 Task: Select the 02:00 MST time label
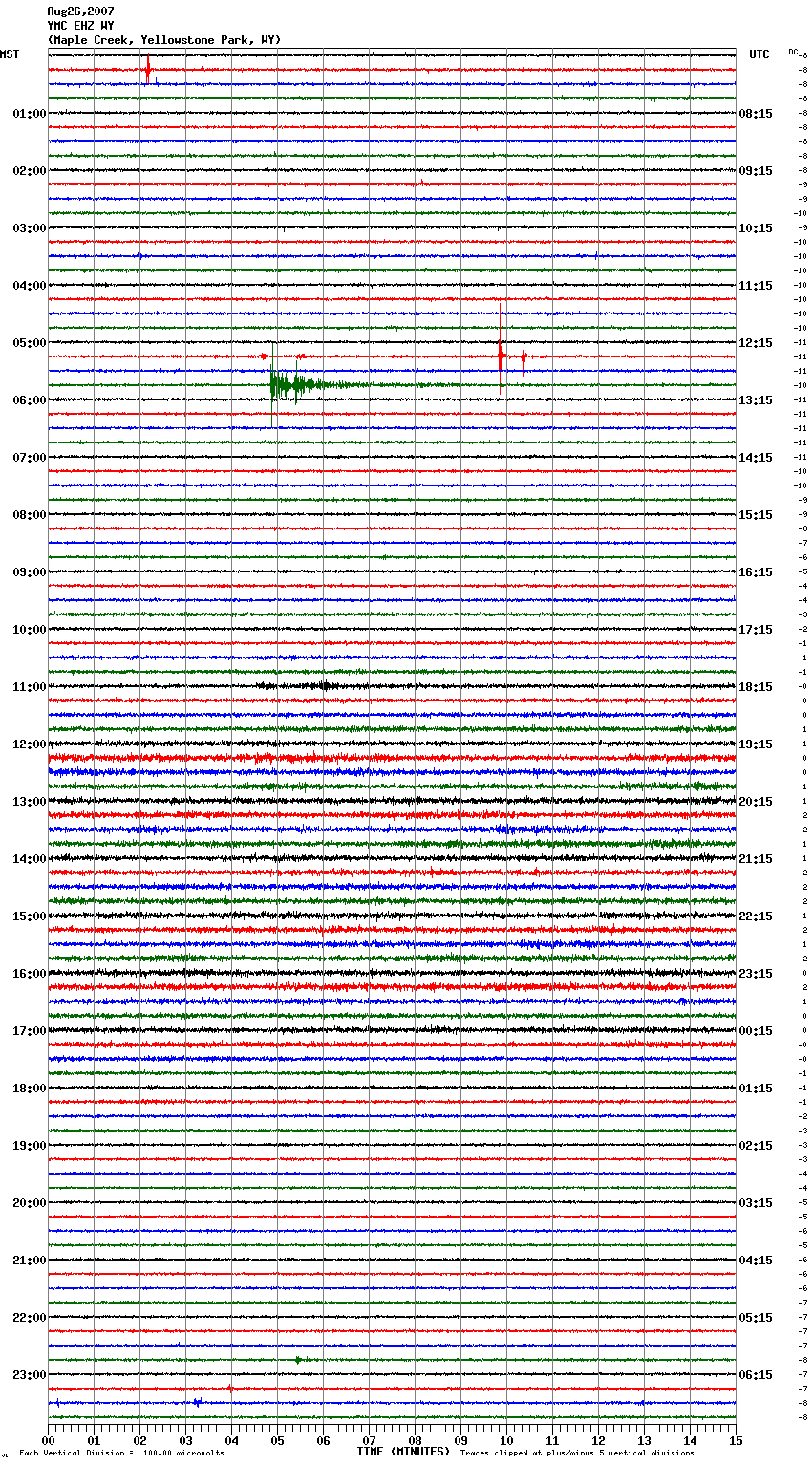tap(30, 171)
